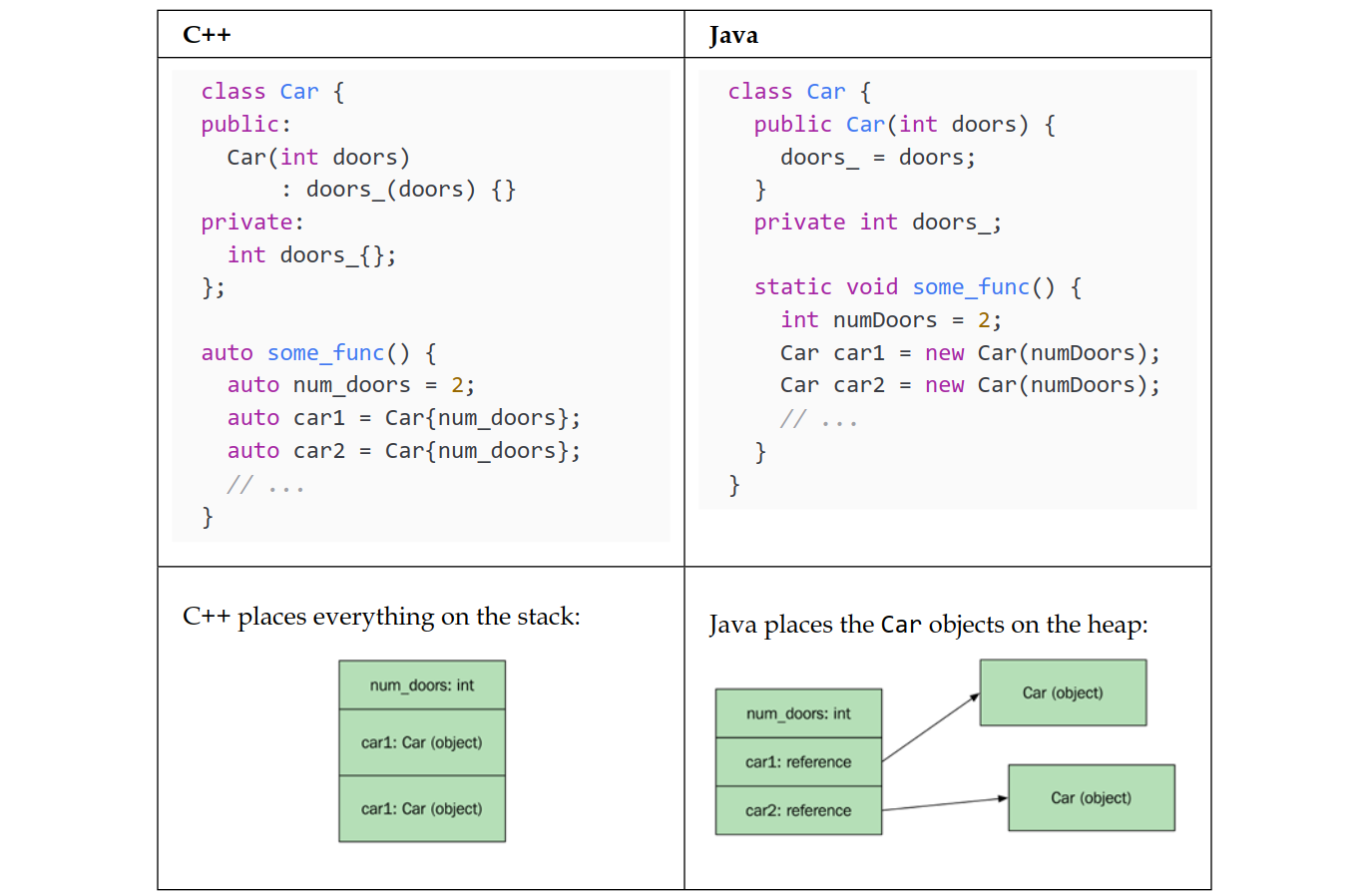Select the "auto num_doors = 2;" line
Screen dimensions: 1369x896
click(350, 385)
